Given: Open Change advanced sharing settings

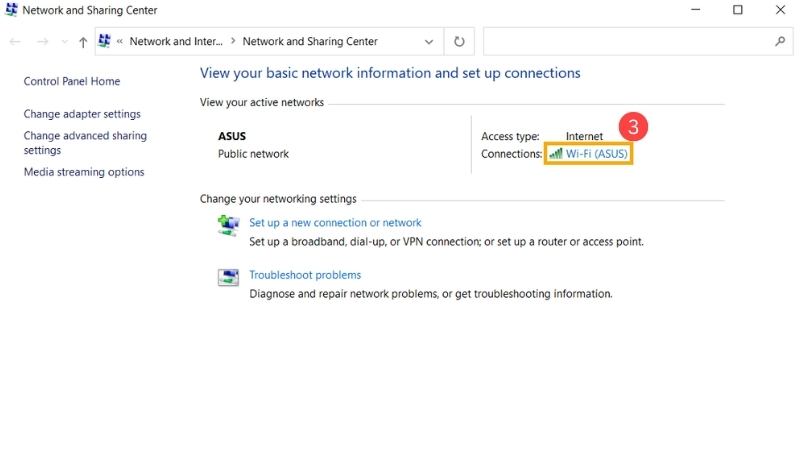Looking at the screenshot, I should point(85,143).
